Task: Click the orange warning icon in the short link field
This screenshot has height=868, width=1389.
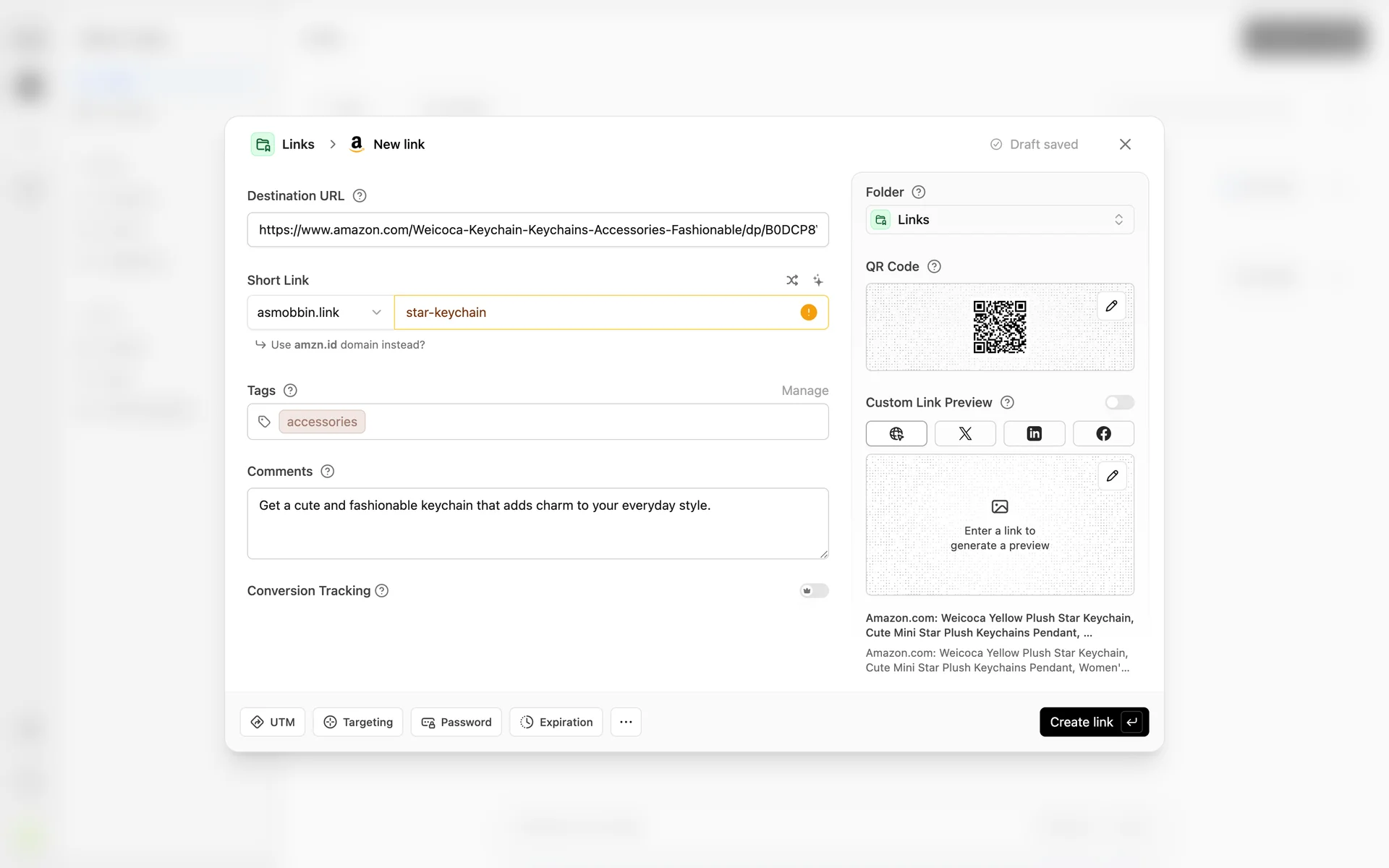Action: coord(808,312)
